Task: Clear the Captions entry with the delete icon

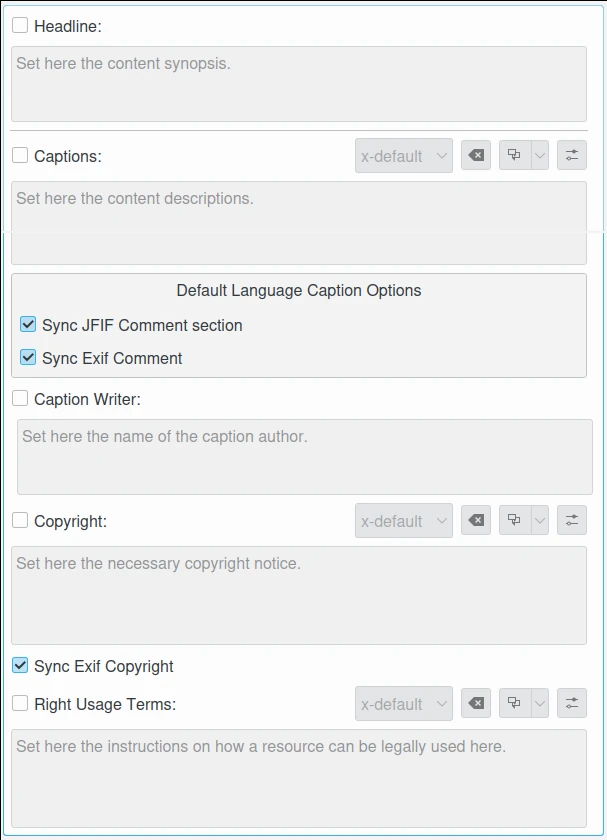Action: click(476, 156)
